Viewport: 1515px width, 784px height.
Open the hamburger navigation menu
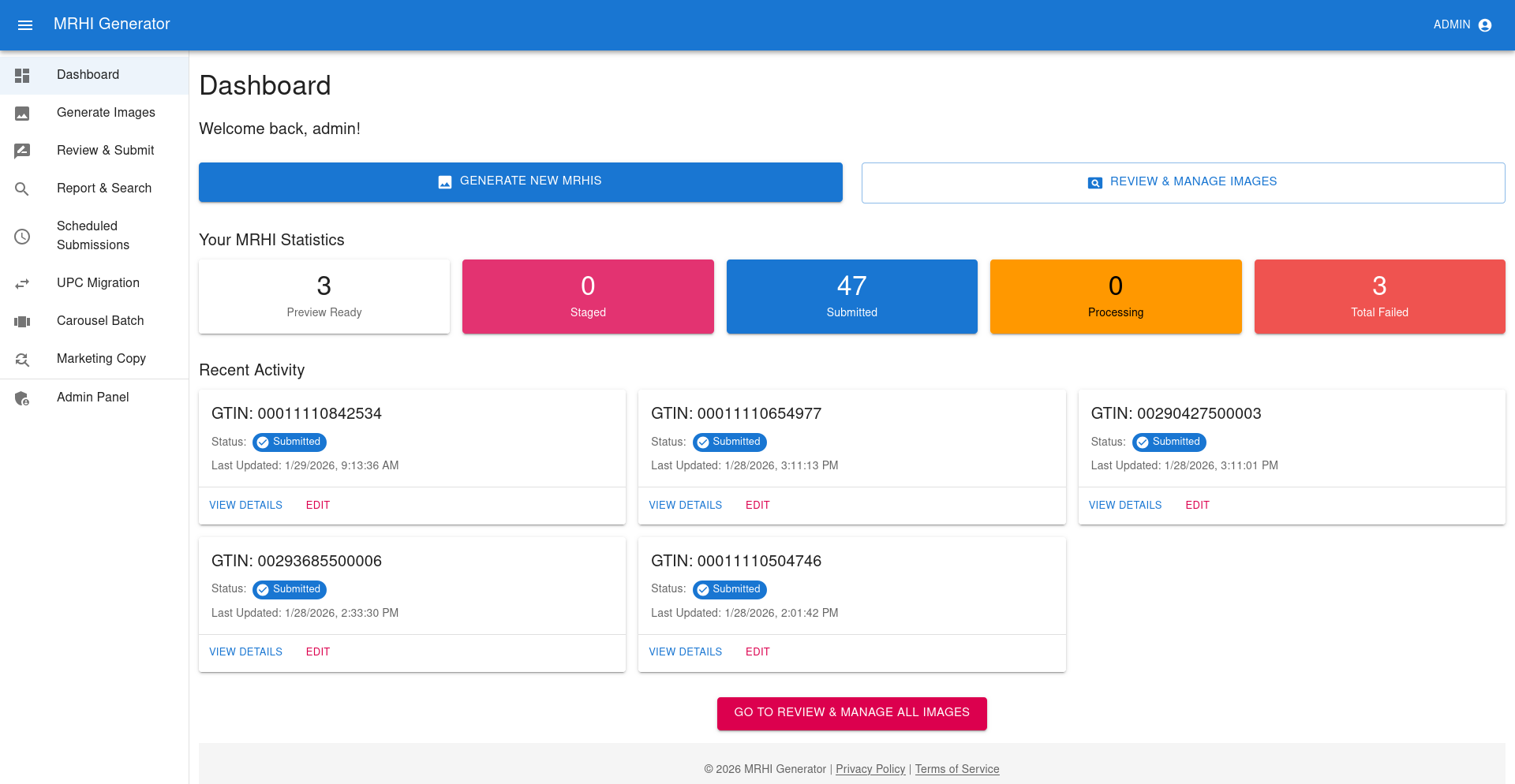[x=25, y=24]
